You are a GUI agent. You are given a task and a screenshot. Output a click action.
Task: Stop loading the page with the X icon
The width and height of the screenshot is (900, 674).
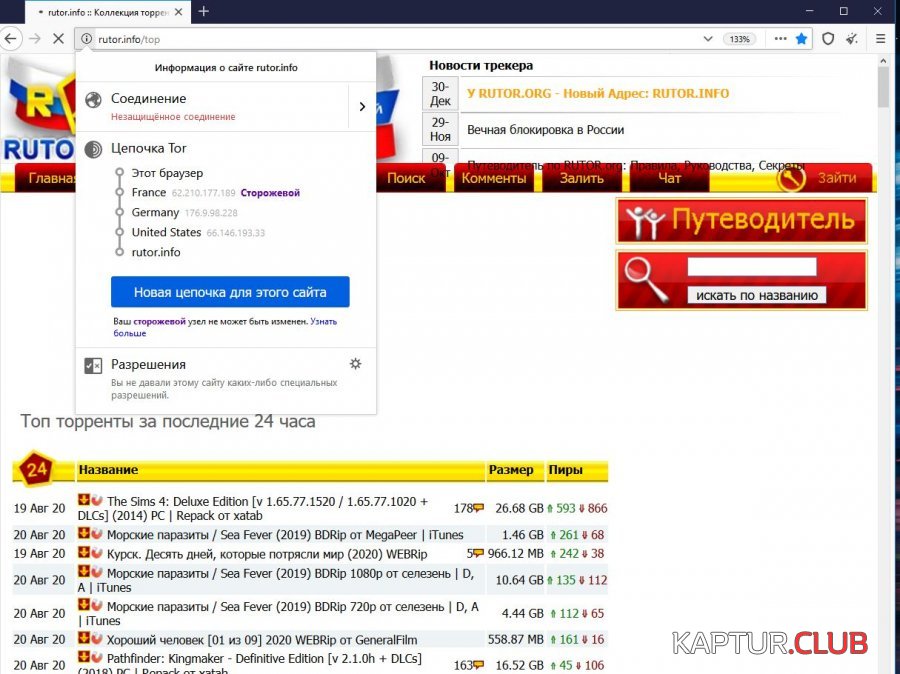[x=58, y=39]
